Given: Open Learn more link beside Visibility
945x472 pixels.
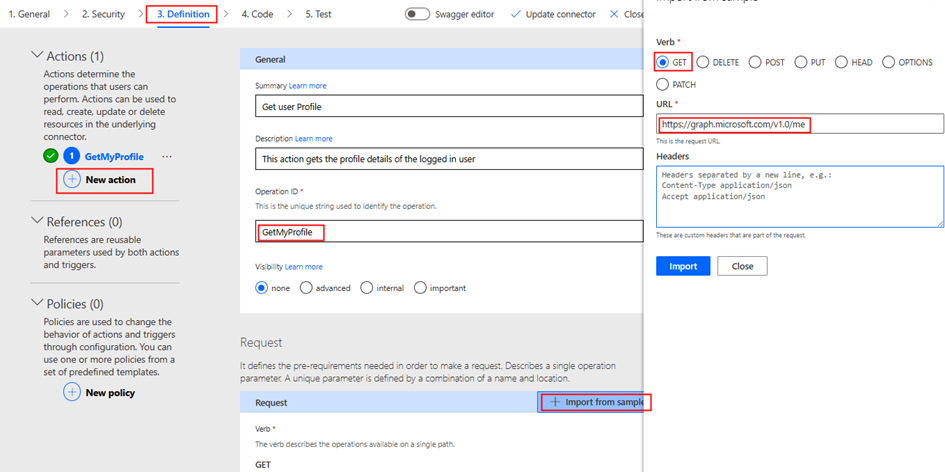Looking at the screenshot, I should [x=304, y=266].
